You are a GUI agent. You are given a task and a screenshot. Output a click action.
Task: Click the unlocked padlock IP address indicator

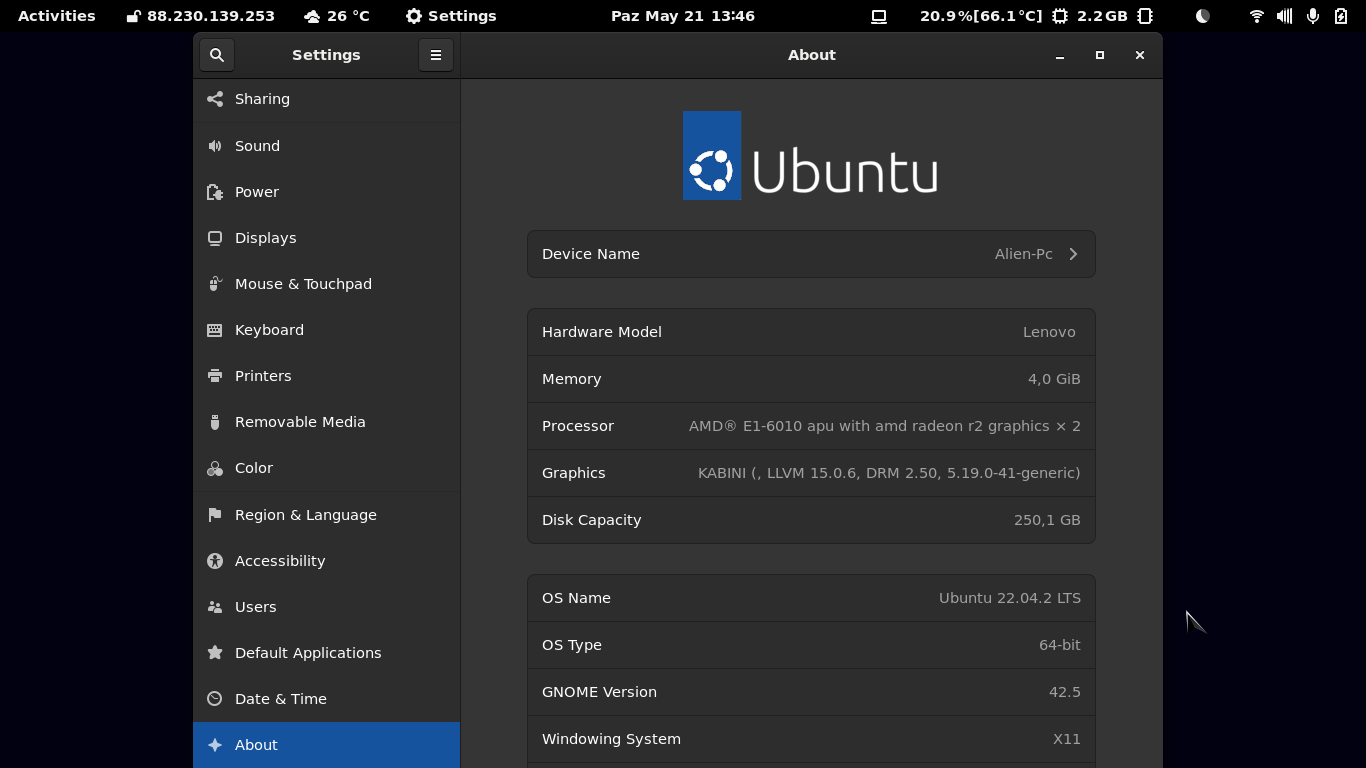[x=201, y=16]
